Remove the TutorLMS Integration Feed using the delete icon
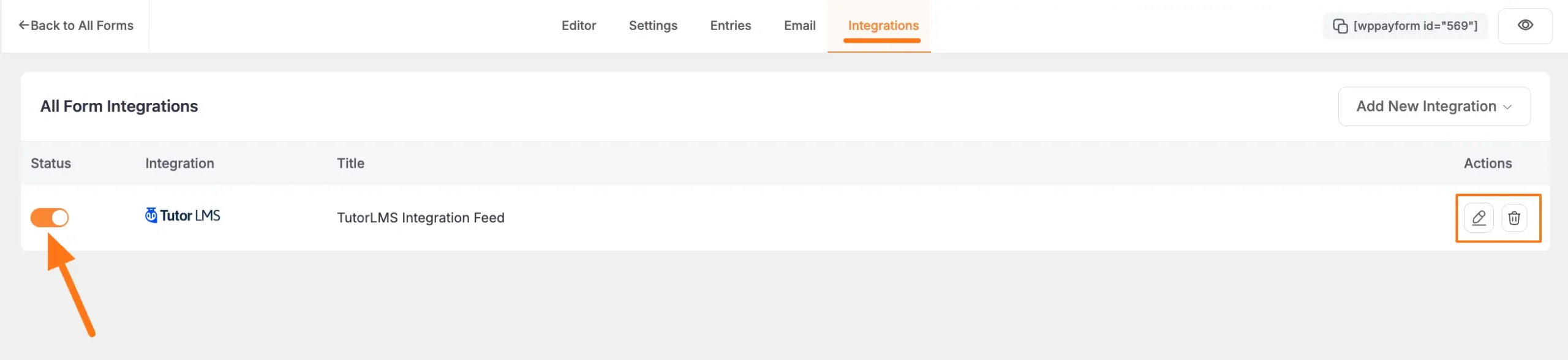The width and height of the screenshot is (1568, 360). click(x=1515, y=217)
